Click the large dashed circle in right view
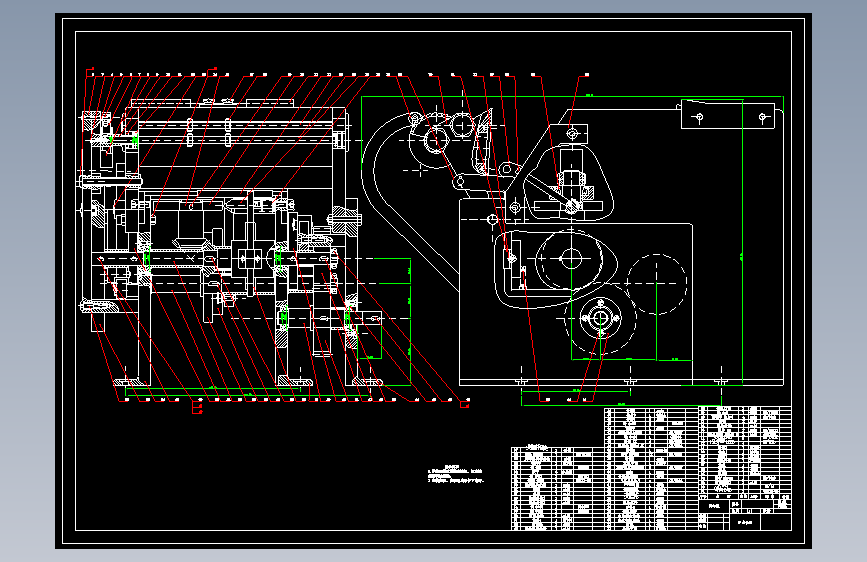 coord(656,284)
